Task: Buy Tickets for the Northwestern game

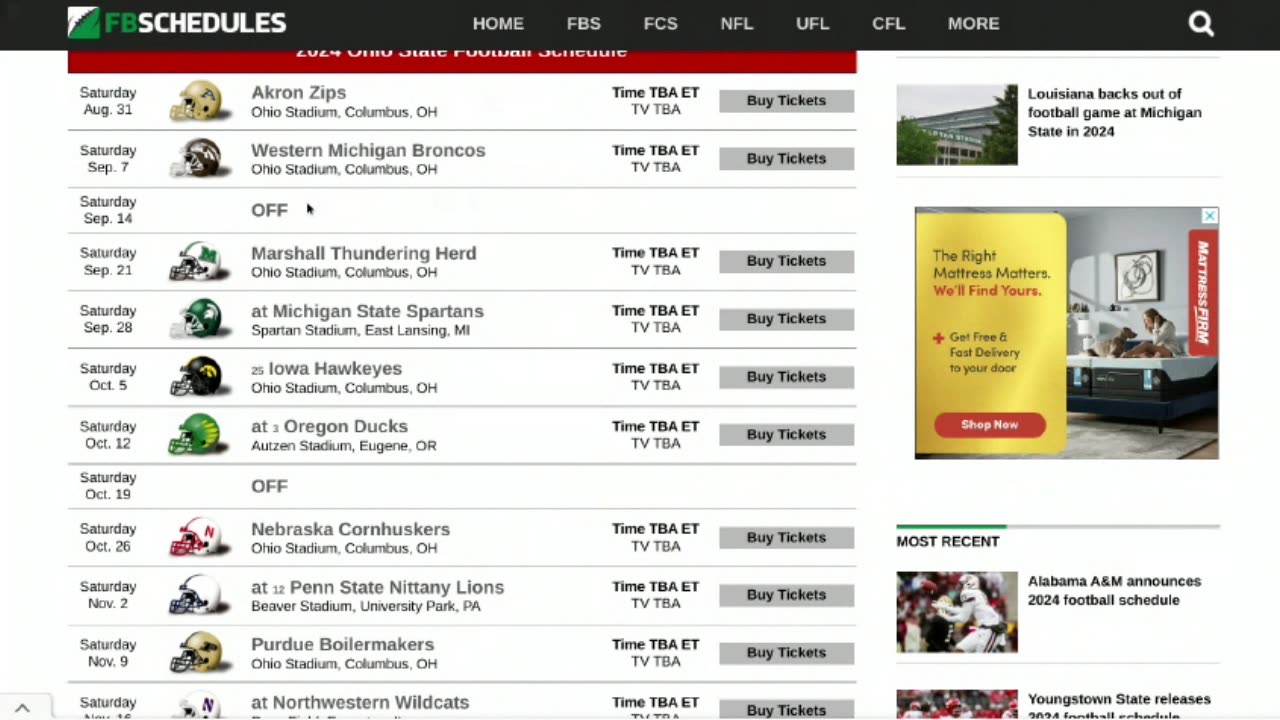Action: coord(786,709)
